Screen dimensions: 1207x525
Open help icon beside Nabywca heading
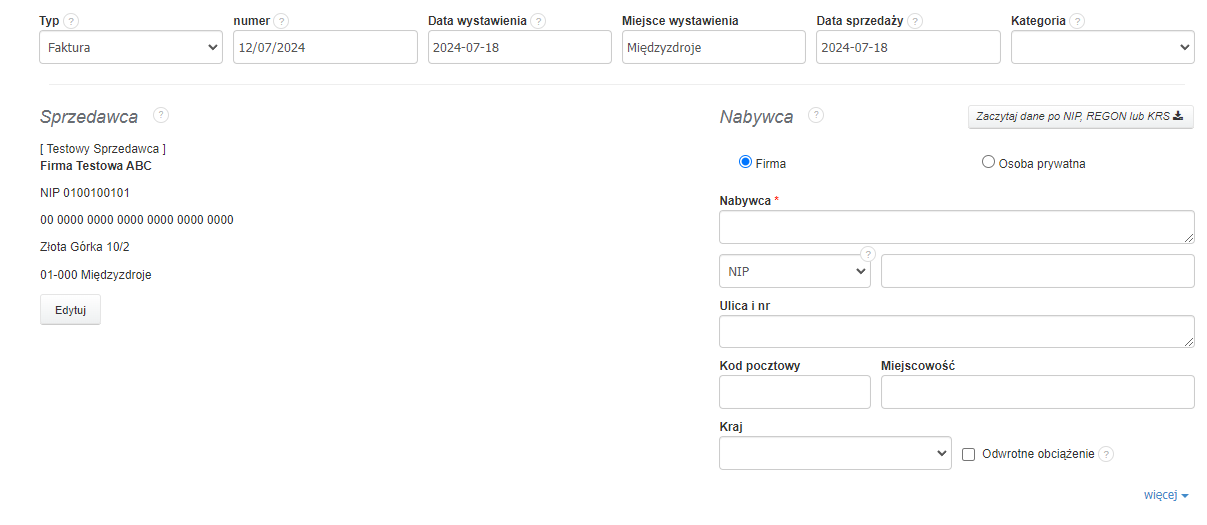click(x=816, y=115)
